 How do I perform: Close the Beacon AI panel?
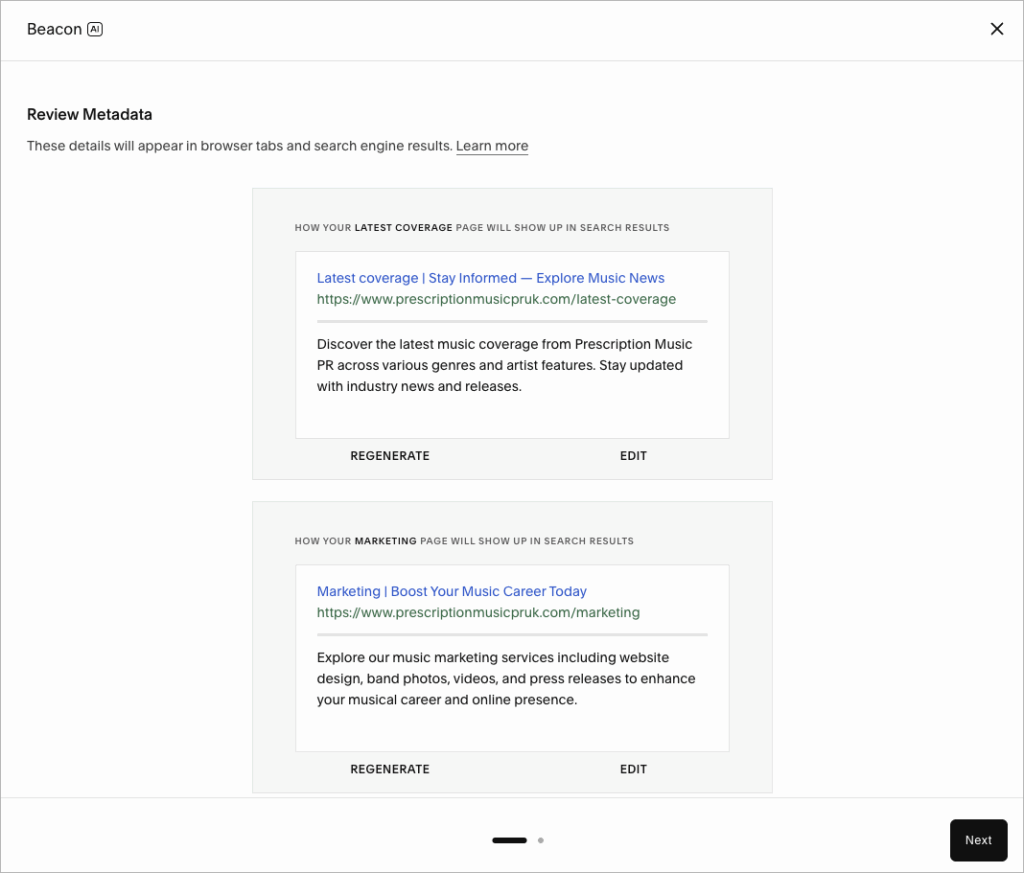click(x=997, y=29)
